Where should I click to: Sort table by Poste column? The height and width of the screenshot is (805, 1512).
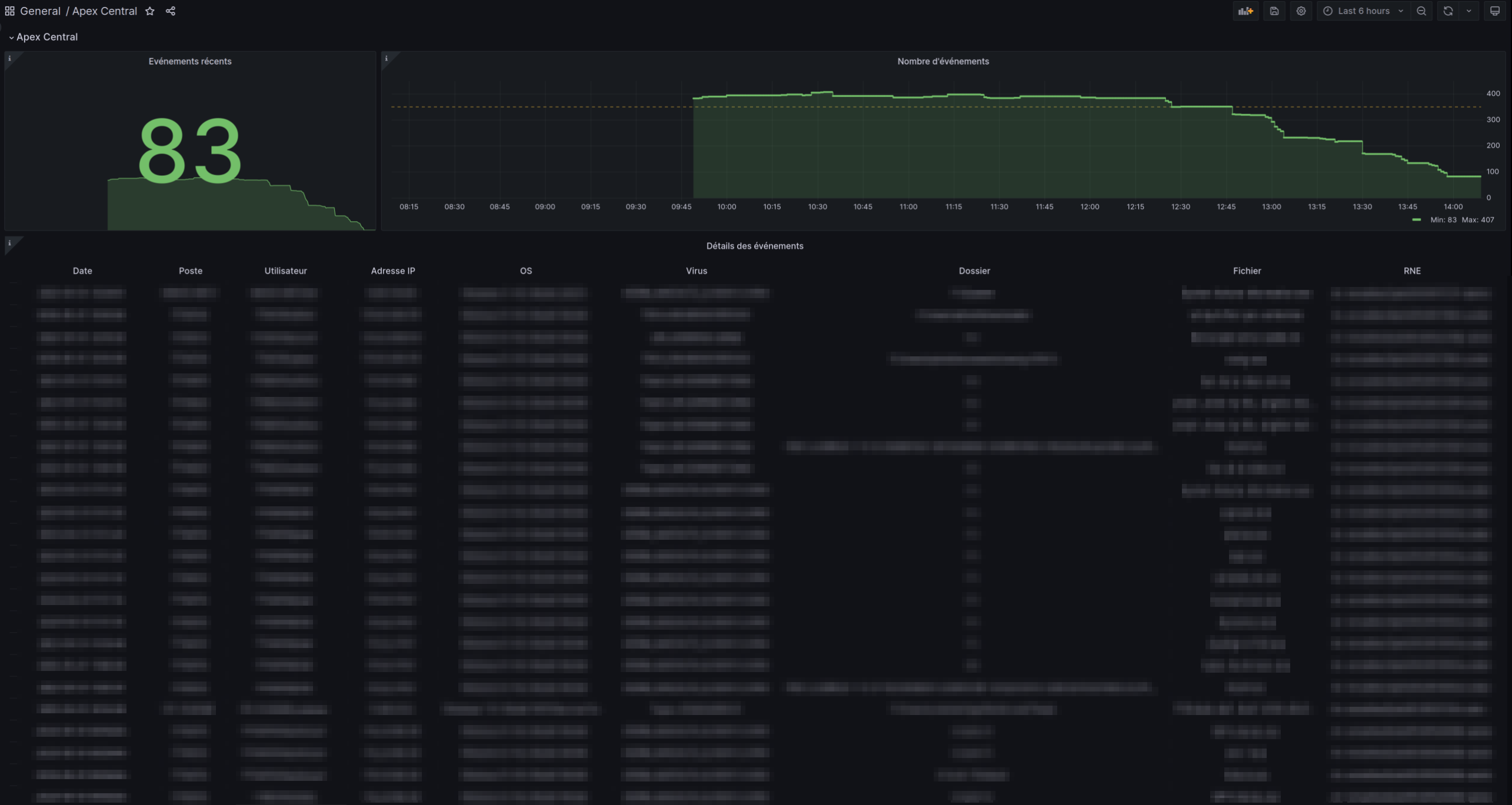tap(191, 270)
